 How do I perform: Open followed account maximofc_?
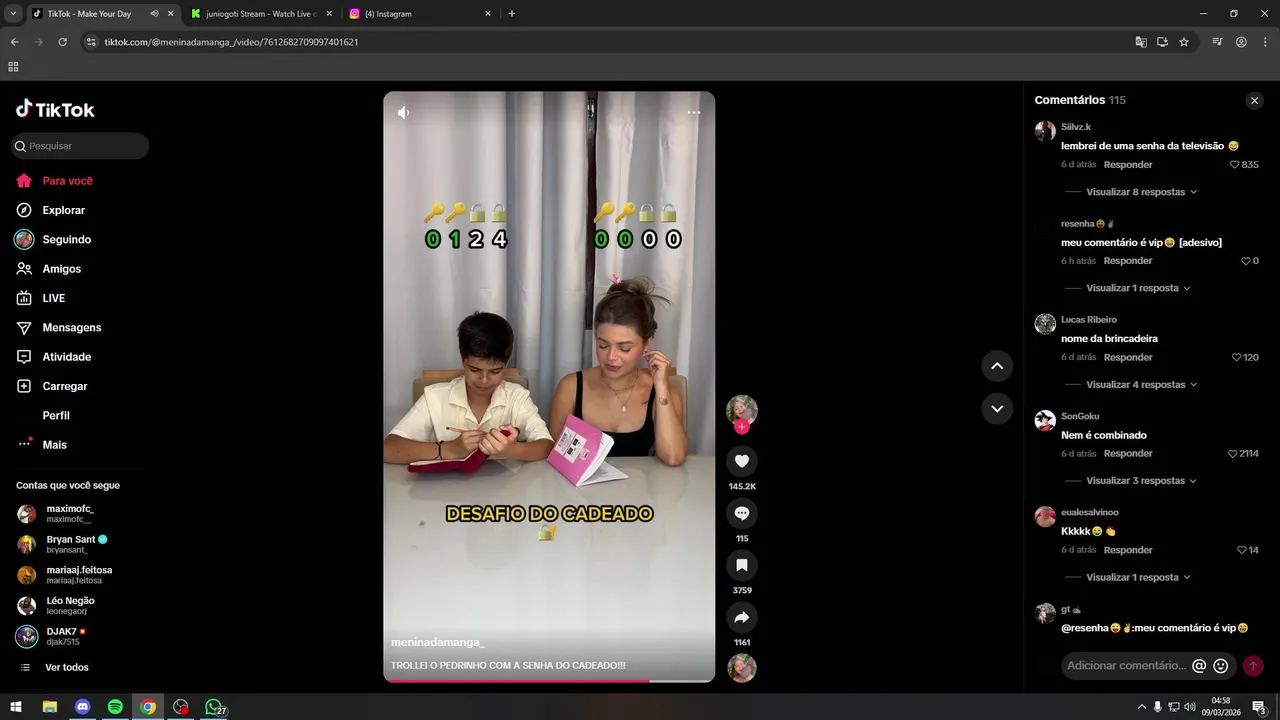click(x=70, y=514)
